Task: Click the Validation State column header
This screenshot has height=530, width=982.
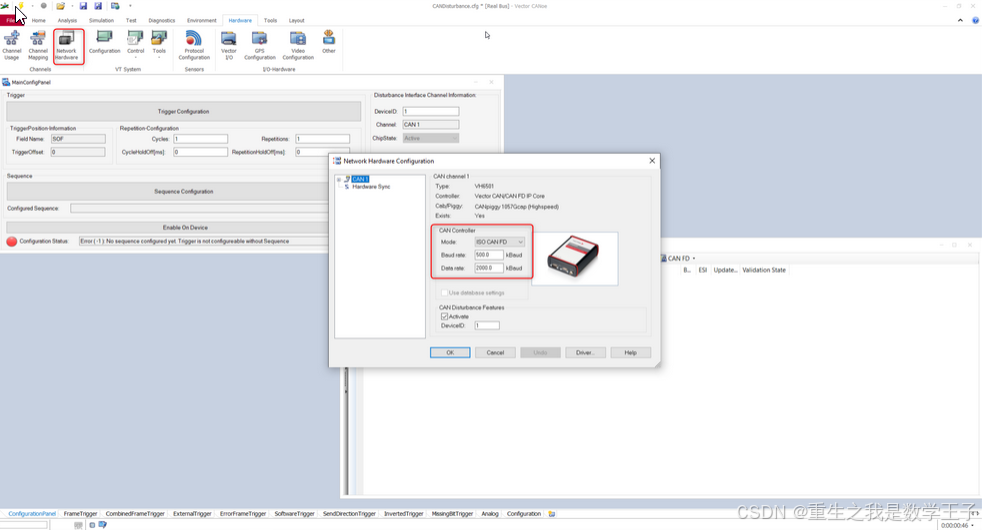Action: pos(763,270)
